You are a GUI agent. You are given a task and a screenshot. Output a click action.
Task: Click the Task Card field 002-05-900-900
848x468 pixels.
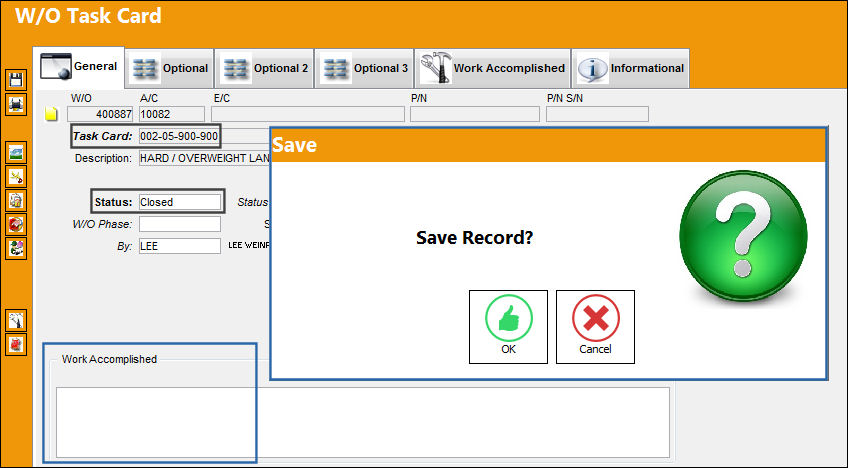pos(179,136)
